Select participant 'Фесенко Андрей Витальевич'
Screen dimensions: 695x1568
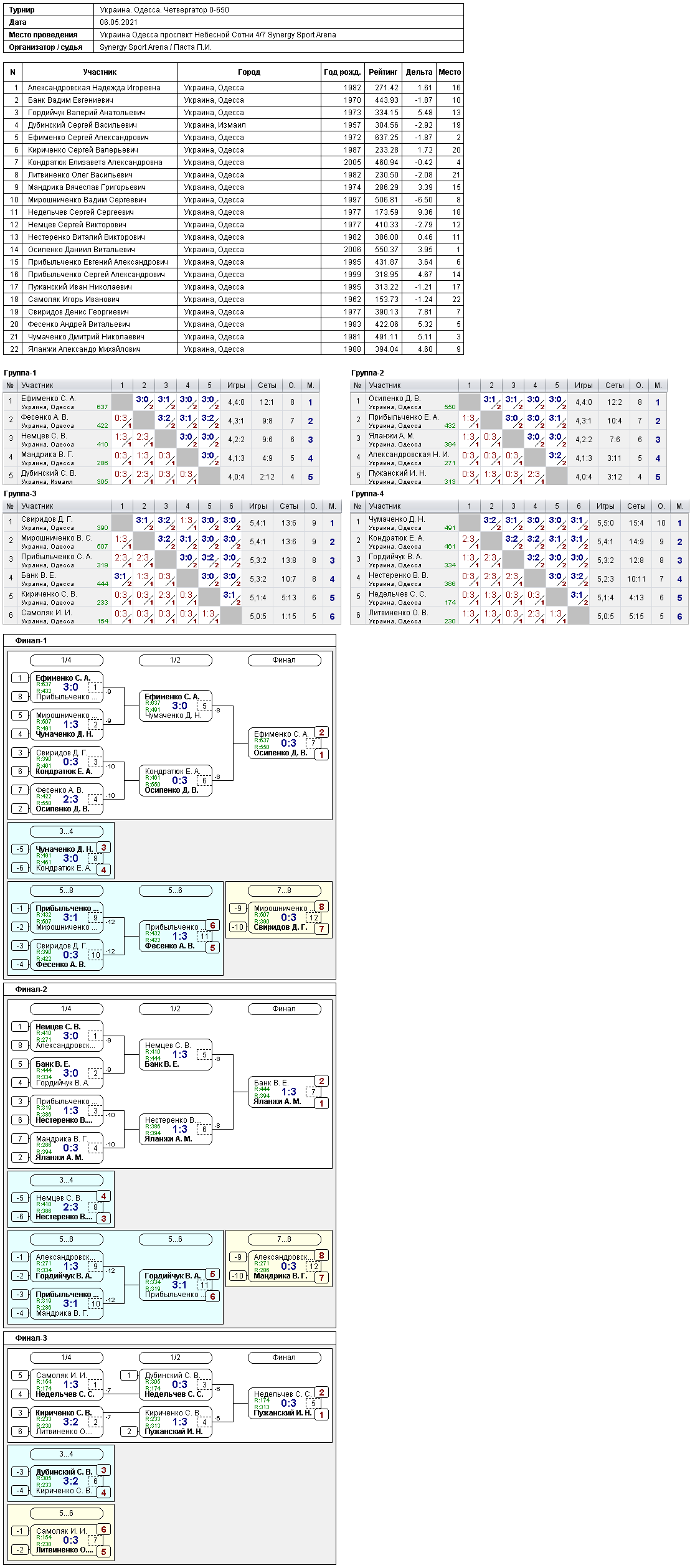tap(79, 324)
